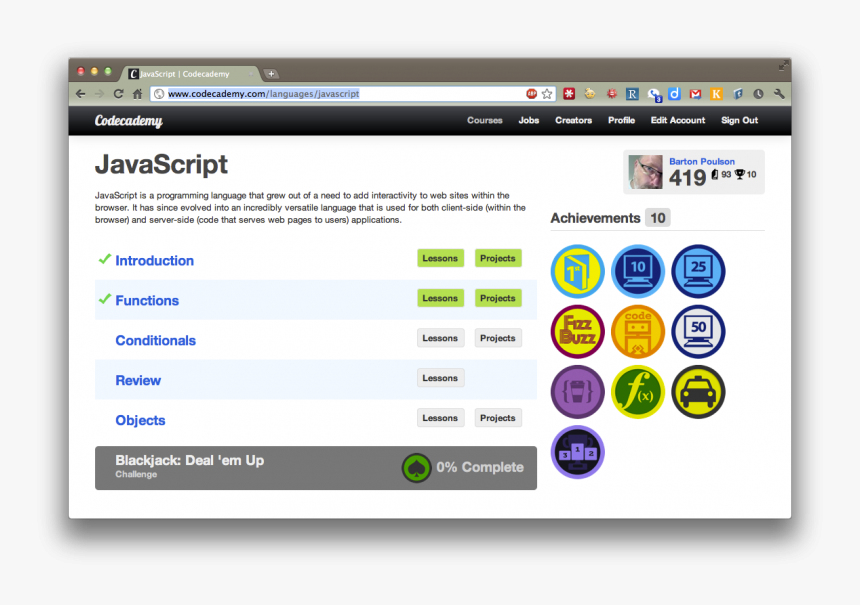Select the green f(x) functions badge
Screen dimensions: 860x605
click(638, 392)
